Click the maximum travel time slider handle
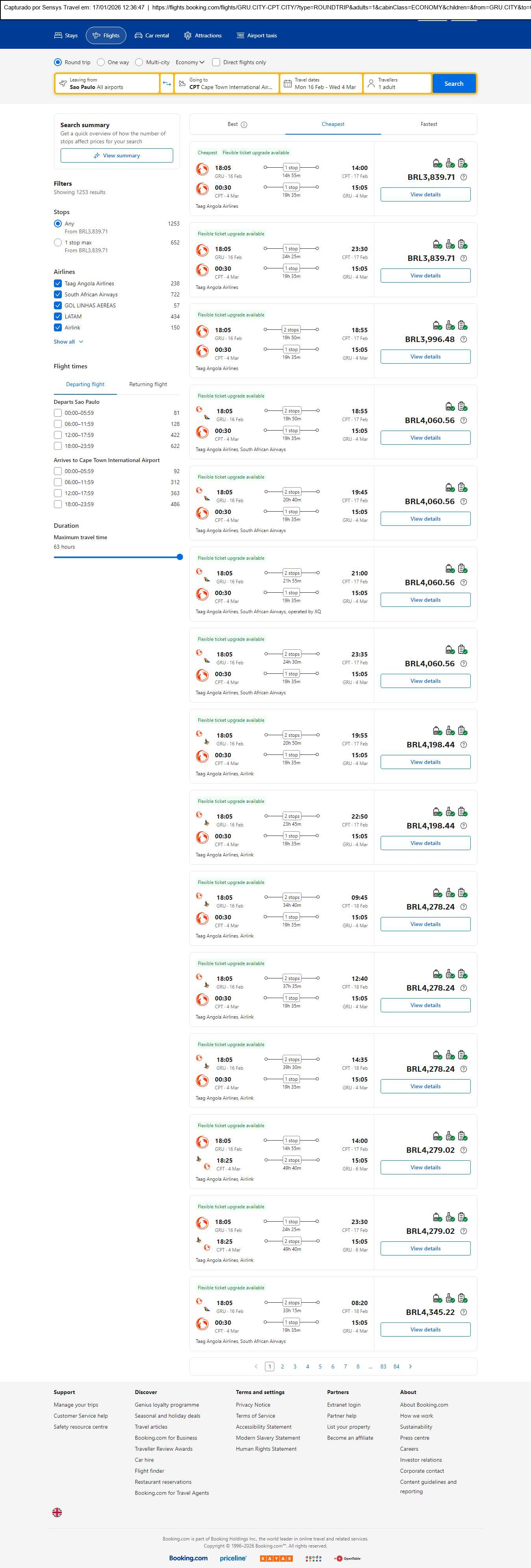Viewport: 531px width, 1568px height. tap(179, 557)
